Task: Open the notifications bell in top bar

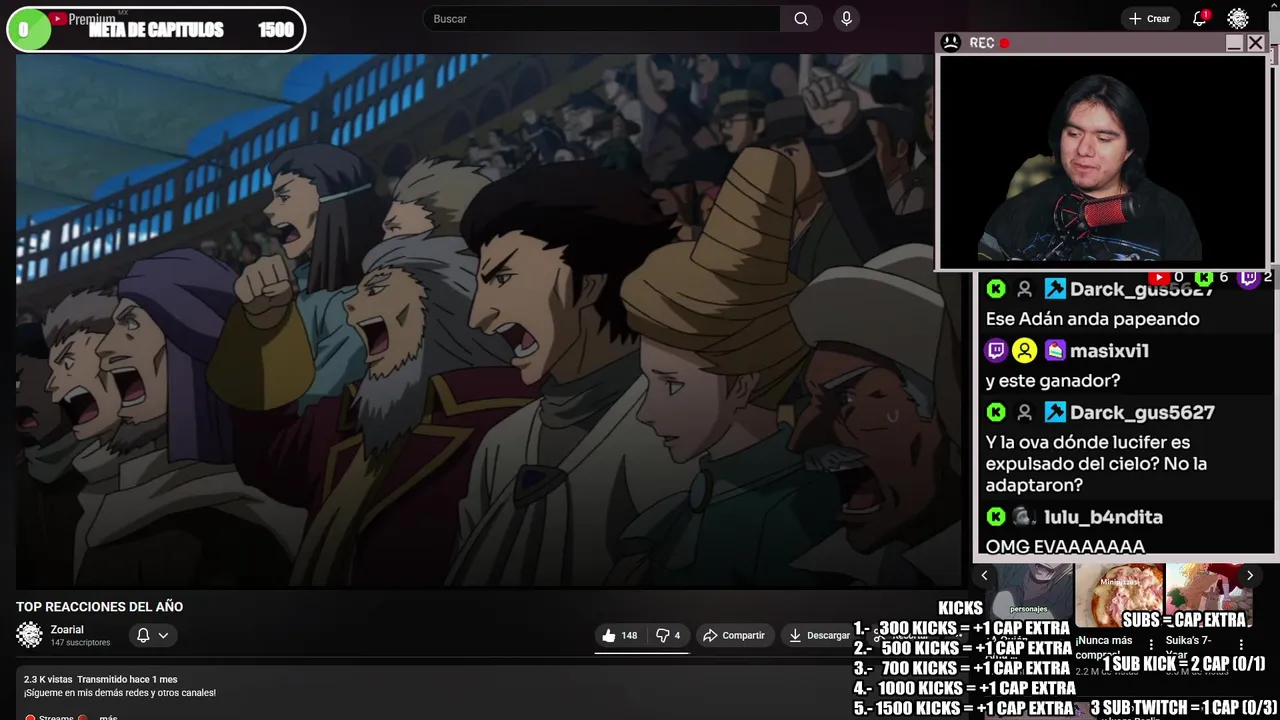Action: (x=1200, y=19)
